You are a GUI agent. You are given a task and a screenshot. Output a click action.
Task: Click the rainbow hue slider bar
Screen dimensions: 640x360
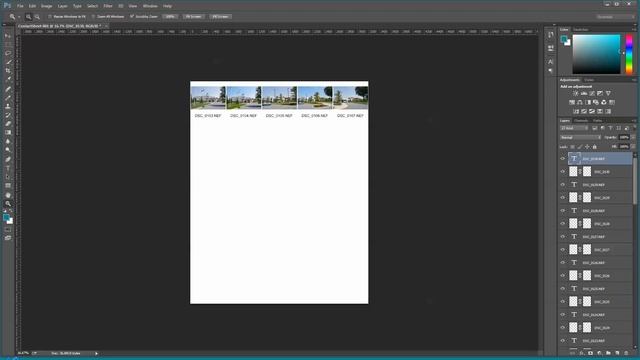629,54
